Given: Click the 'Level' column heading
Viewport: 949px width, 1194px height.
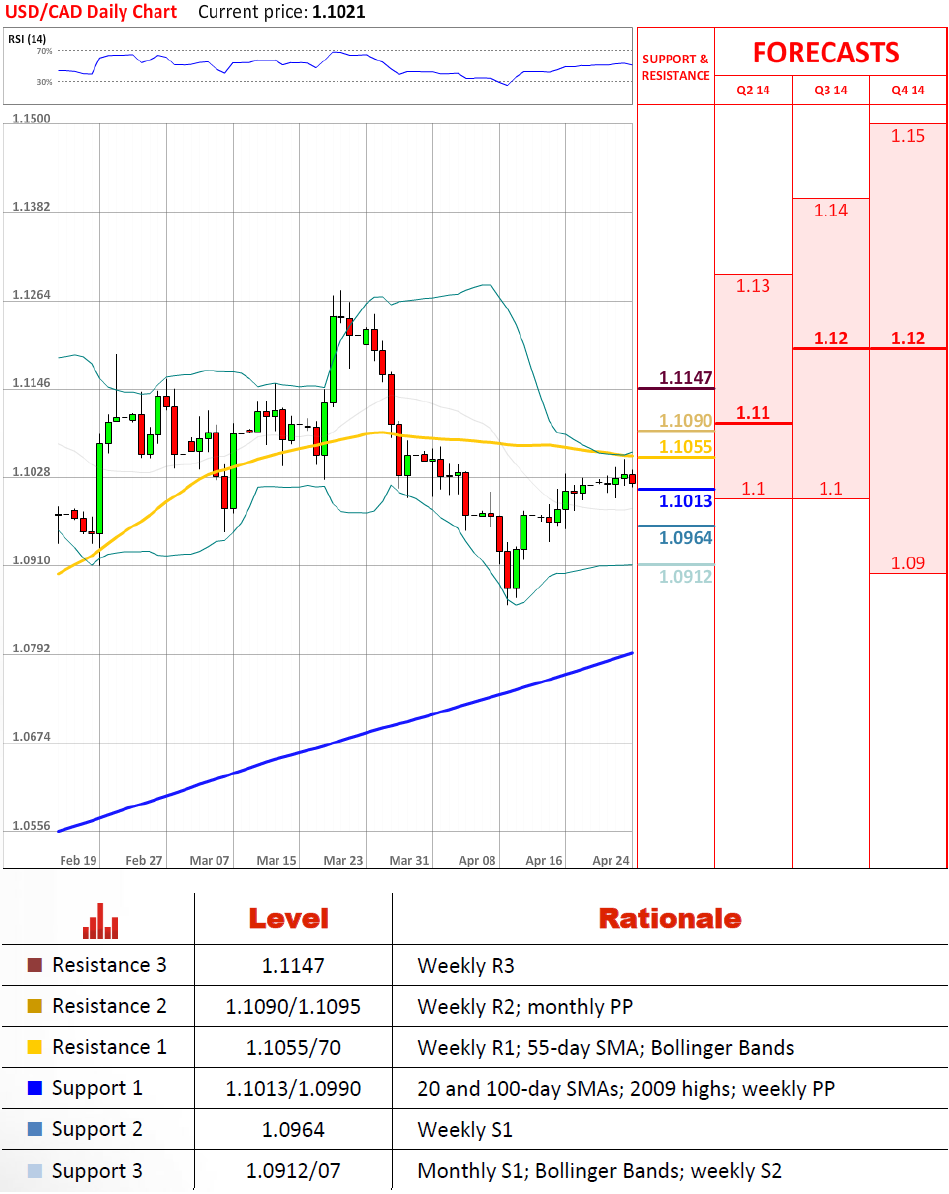Looking at the screenshot, I should 289,918.
